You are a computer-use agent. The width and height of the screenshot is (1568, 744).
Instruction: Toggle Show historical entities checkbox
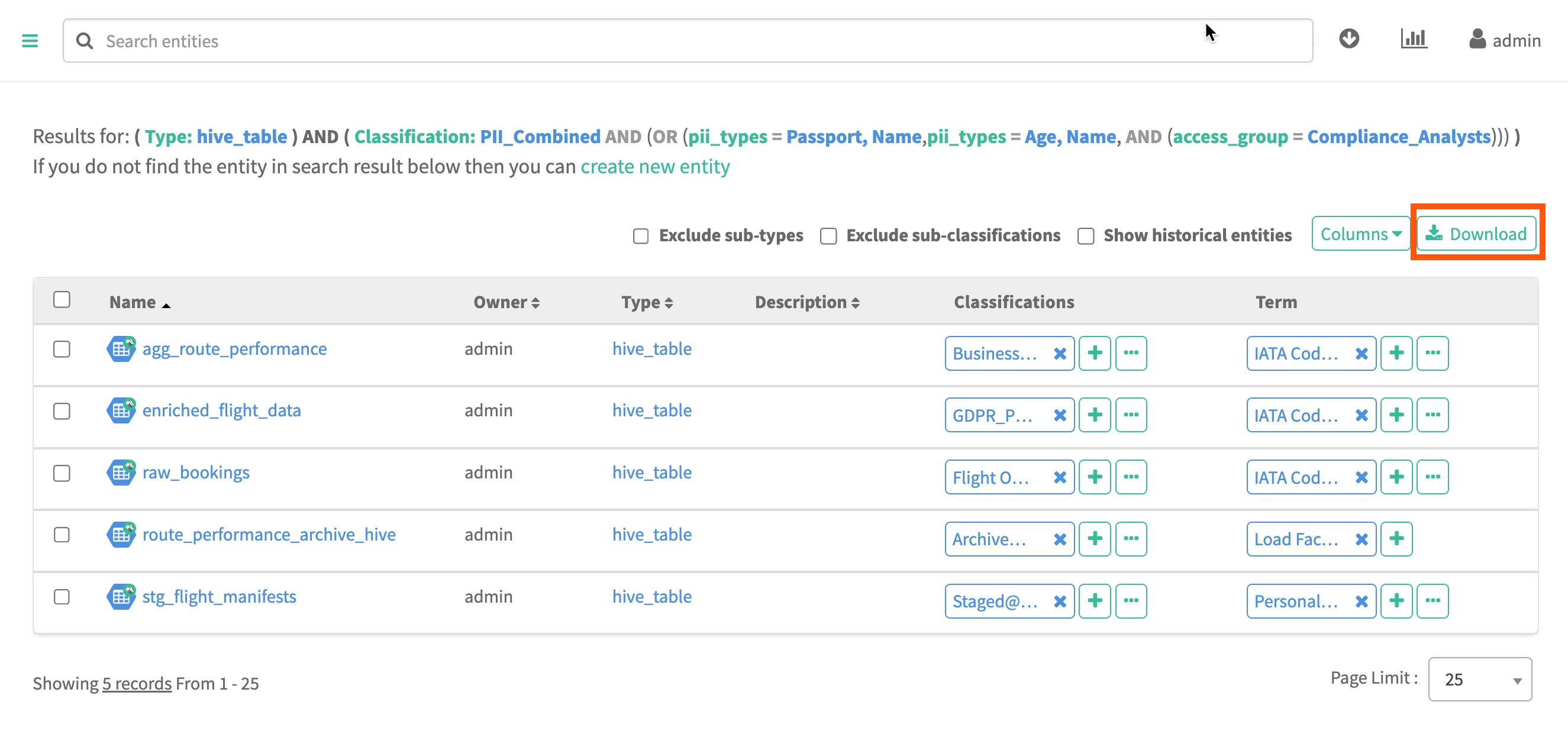point(1086,235)
